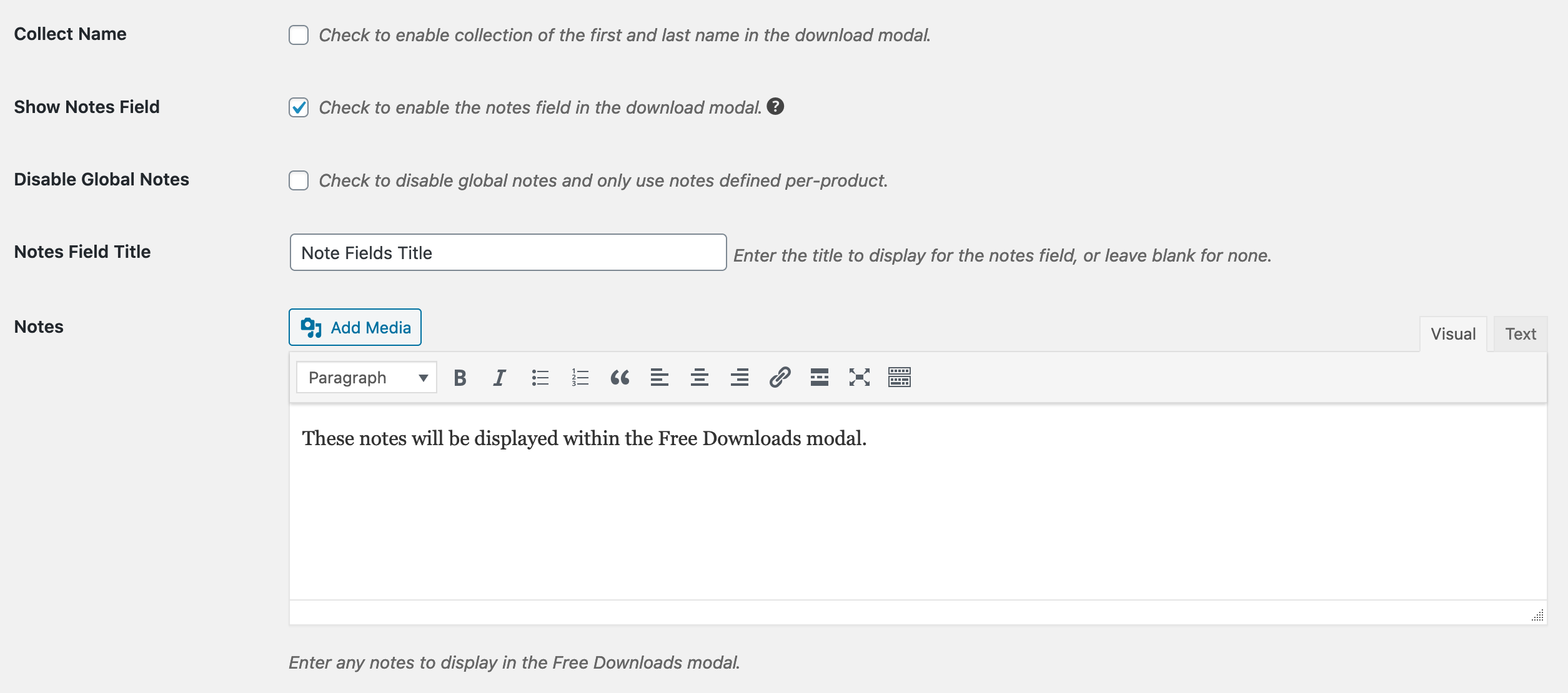The width and height of the screenshot is (1568, 693).
Task: Click the bold "Notes" setting label
Action: coord(39,327)
